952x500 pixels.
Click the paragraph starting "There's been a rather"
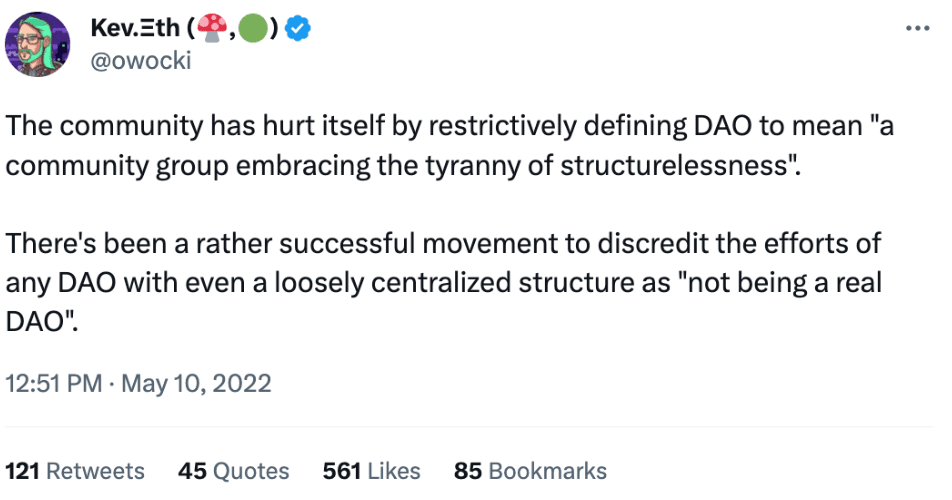(x=443, y=282)
